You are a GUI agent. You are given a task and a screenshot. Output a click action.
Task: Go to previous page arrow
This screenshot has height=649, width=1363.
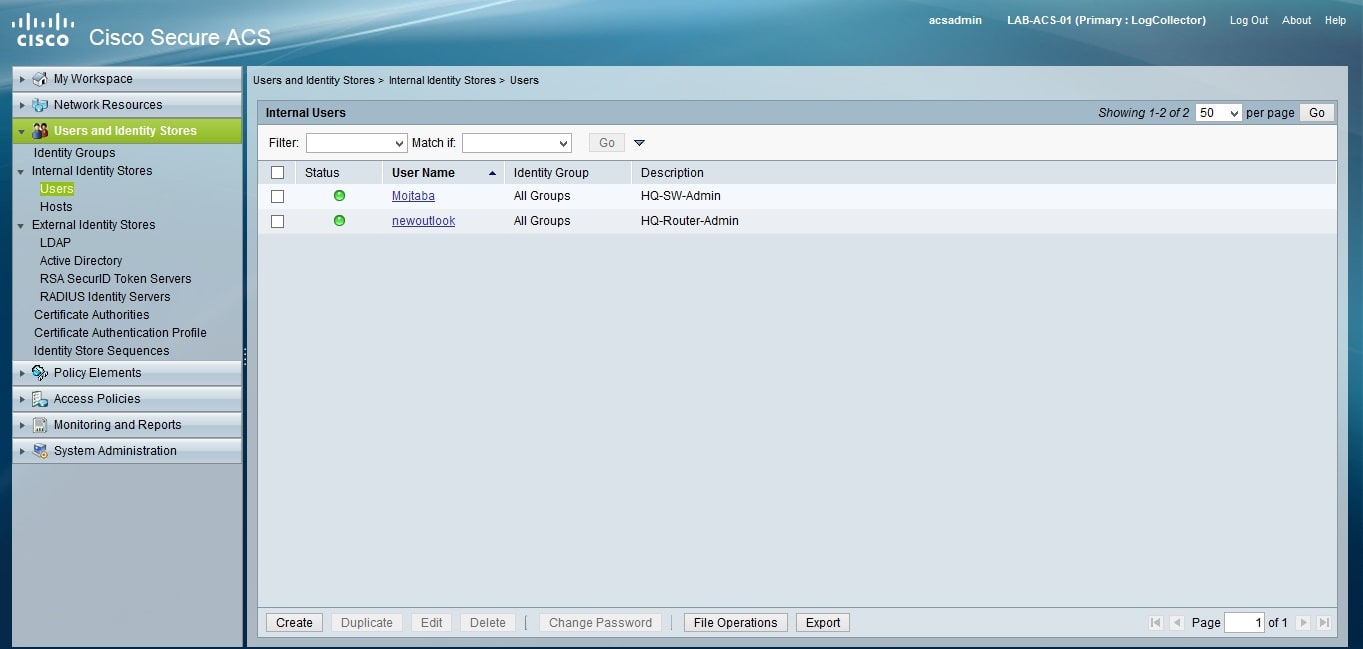[x=1177, y=622]
